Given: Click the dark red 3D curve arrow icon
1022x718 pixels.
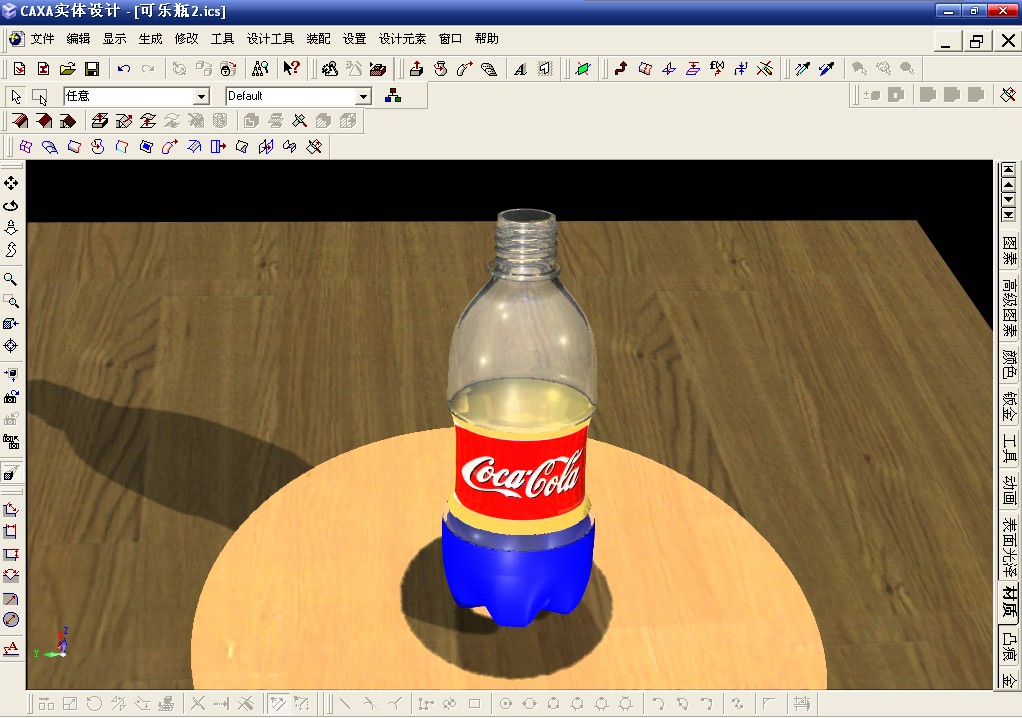Looking at the screenshot, I should pyautogui.click(x=620, y=68).
